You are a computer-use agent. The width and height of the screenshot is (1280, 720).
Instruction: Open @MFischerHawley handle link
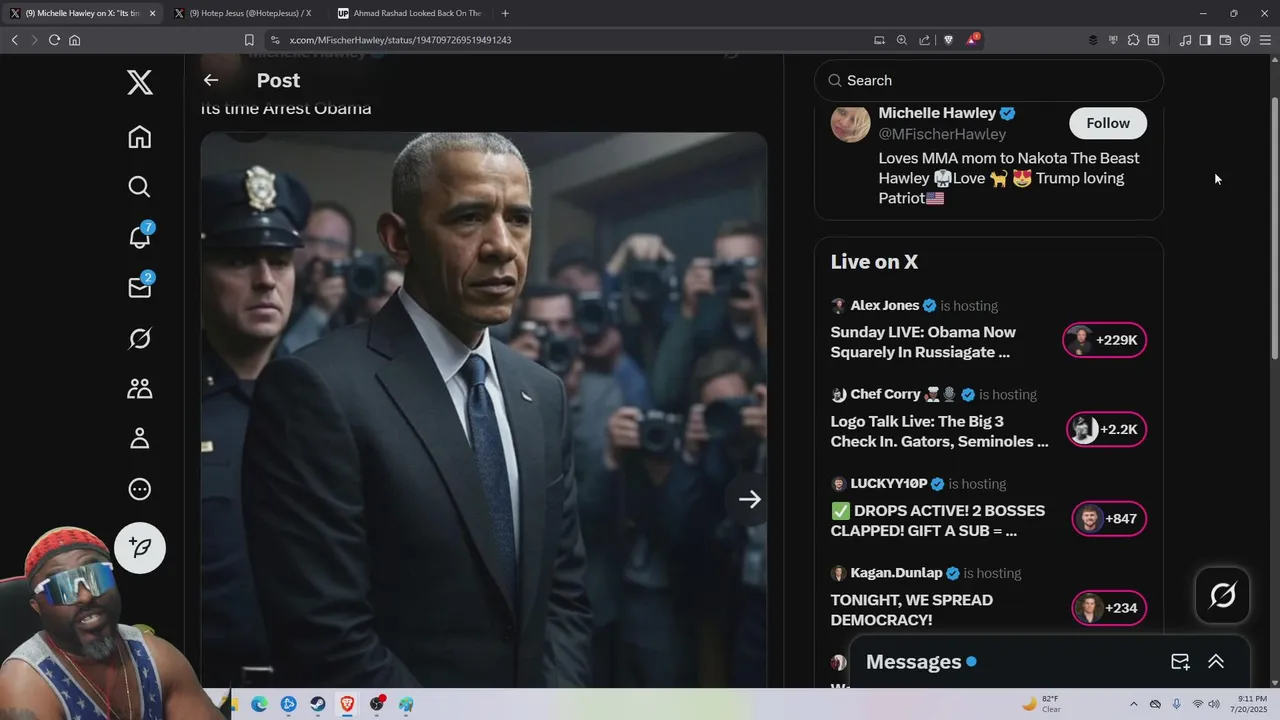tap(942, 134)
